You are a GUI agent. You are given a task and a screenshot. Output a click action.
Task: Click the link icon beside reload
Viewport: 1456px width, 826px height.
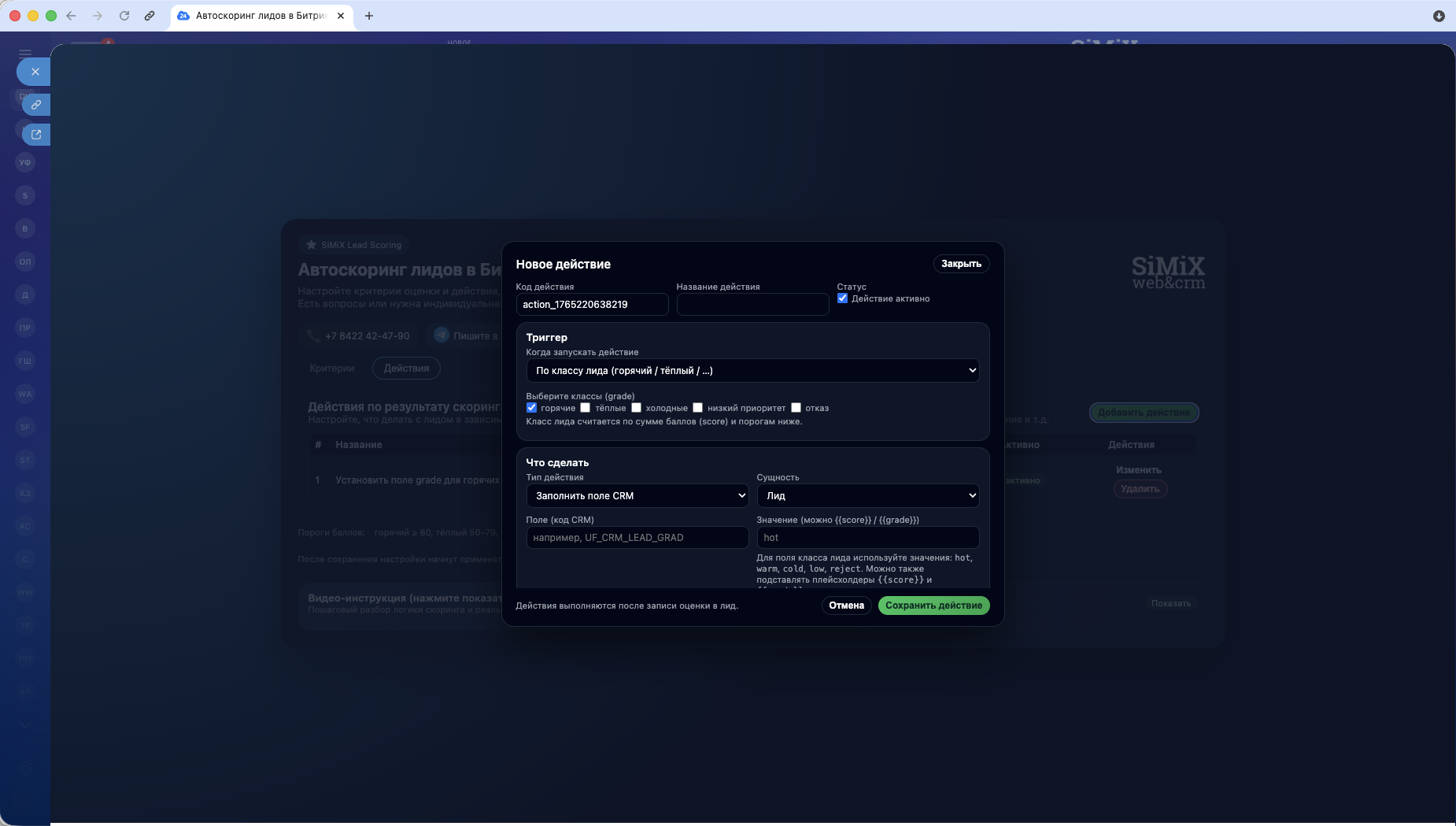pyautogui.click(x=150, y=16)
